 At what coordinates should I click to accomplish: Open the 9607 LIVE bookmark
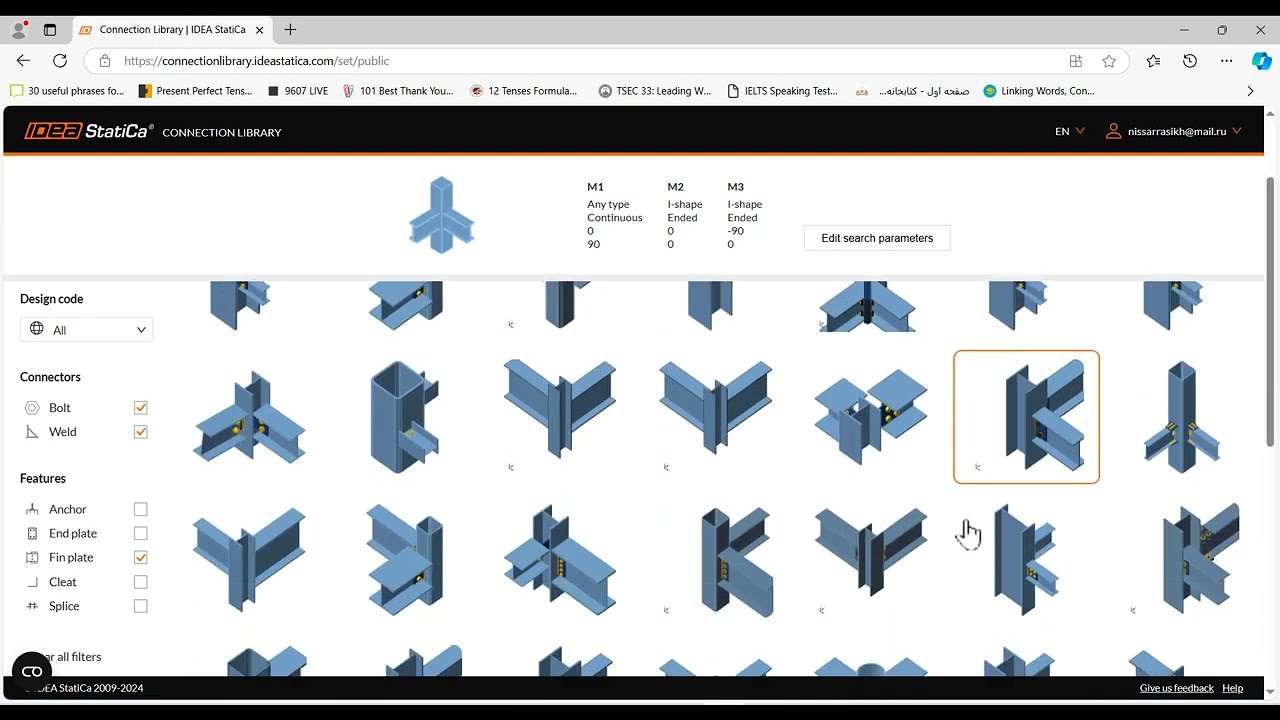tap(297, 91)
